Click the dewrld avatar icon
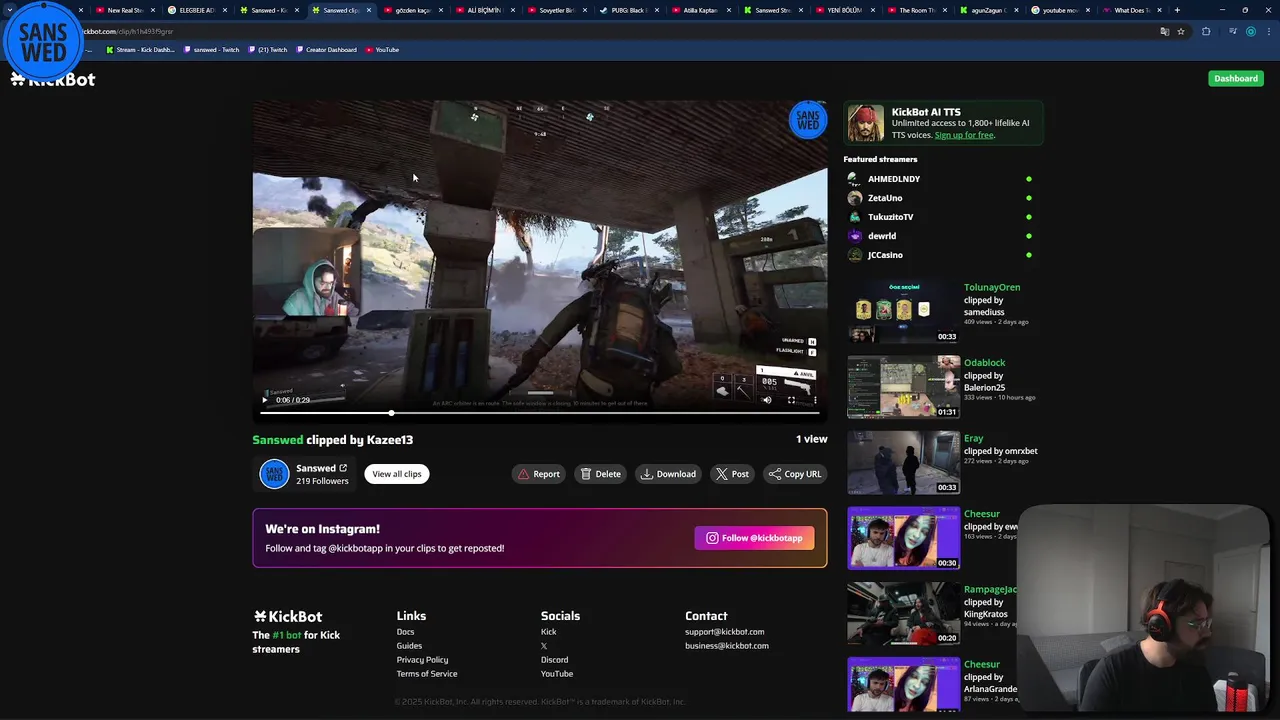 coord(854,236)
